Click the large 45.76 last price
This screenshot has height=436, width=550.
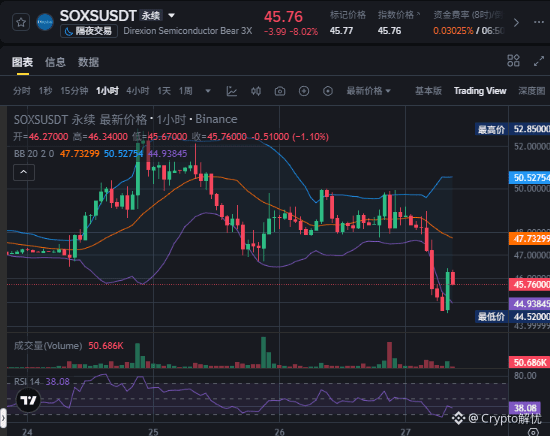point(283,17)
